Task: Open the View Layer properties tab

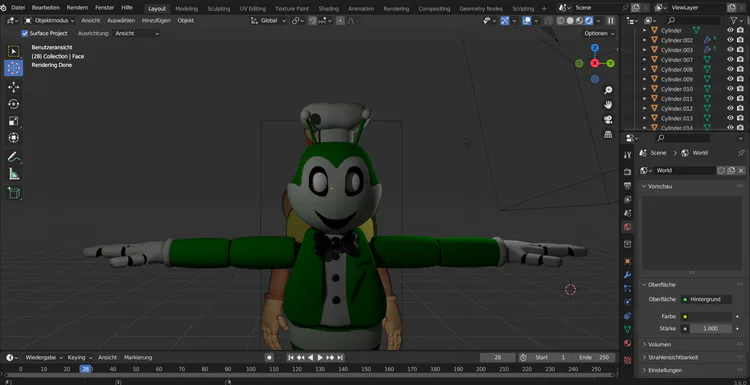Action: (x=628, y=199)
